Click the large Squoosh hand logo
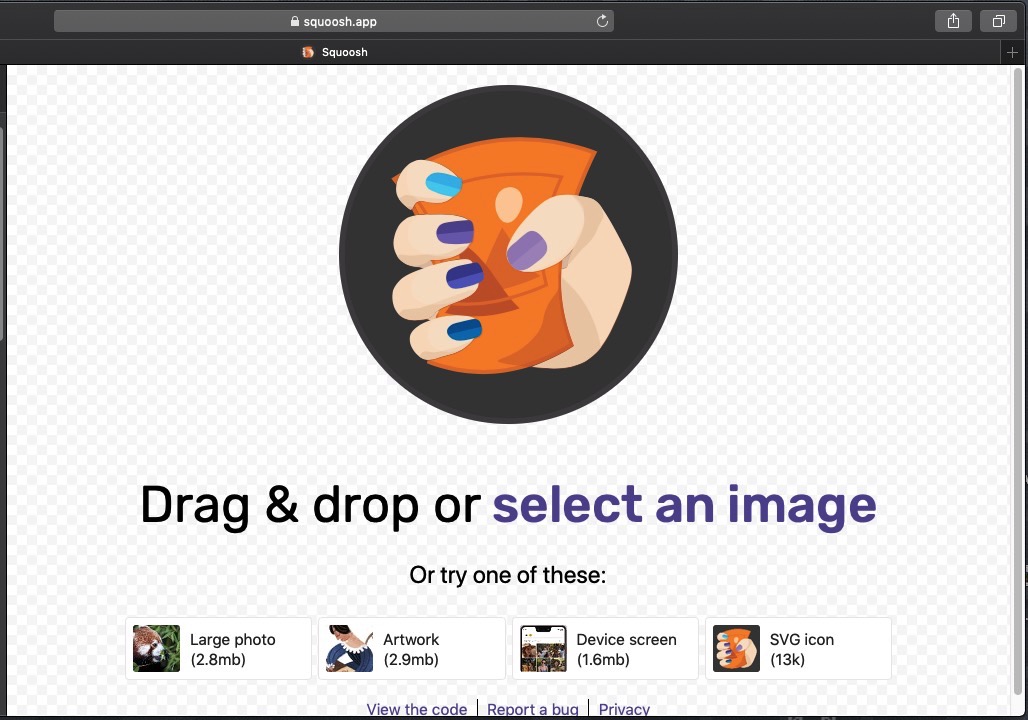This screenshot has width=1028, height=720. click(x=508, y=254)
